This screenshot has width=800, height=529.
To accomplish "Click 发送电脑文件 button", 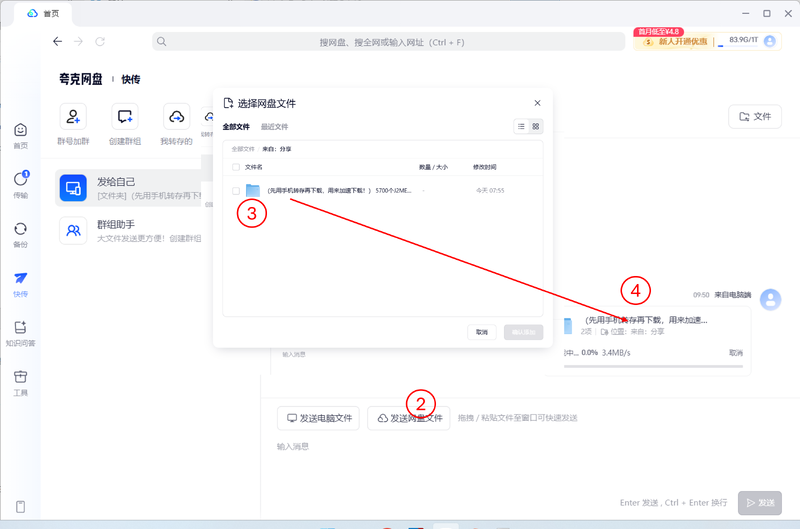I will [x=318, y=418].
